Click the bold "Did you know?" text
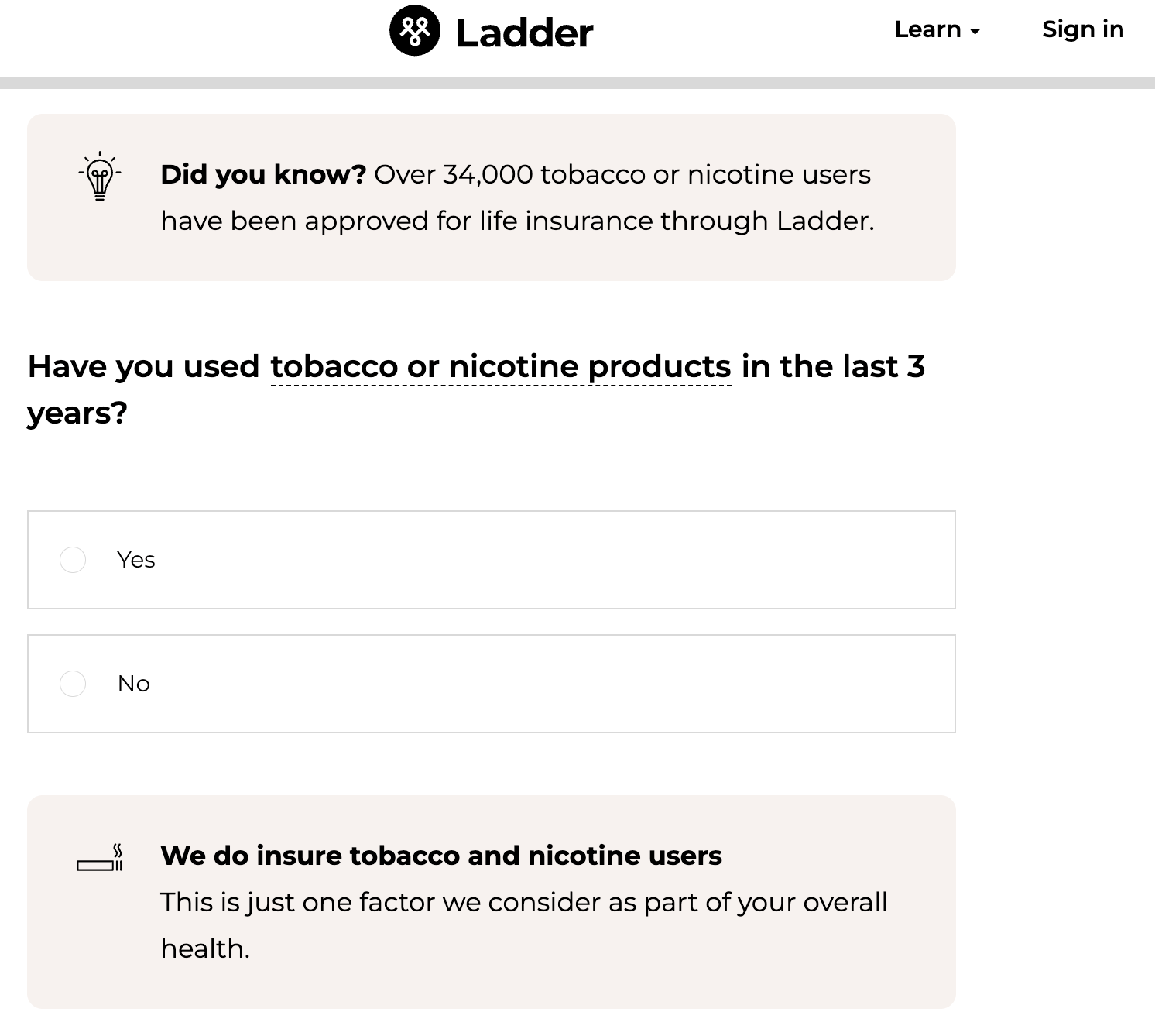 (x=263, y=175)
